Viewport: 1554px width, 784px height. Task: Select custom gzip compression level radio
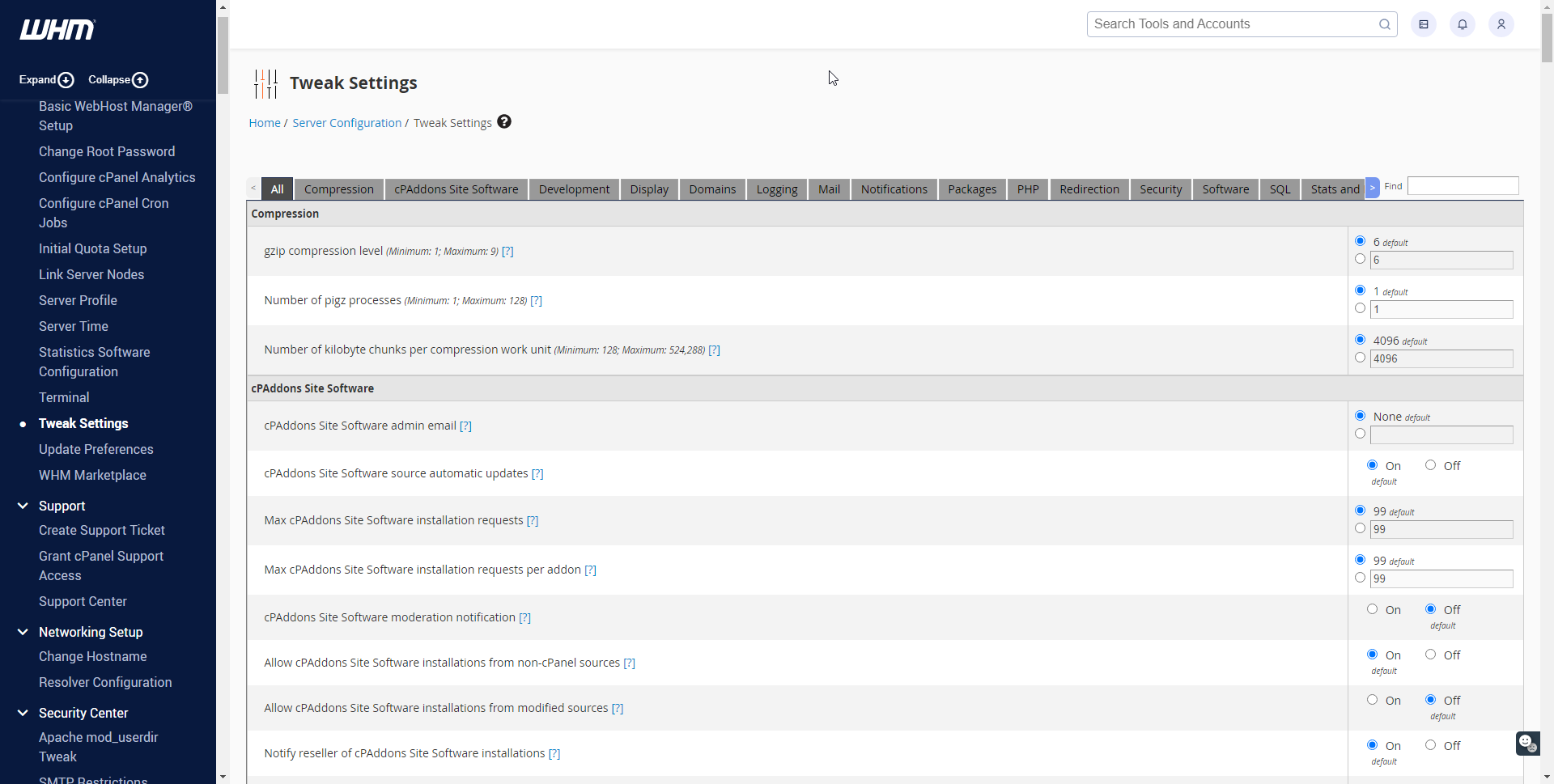coord(1361,259)
